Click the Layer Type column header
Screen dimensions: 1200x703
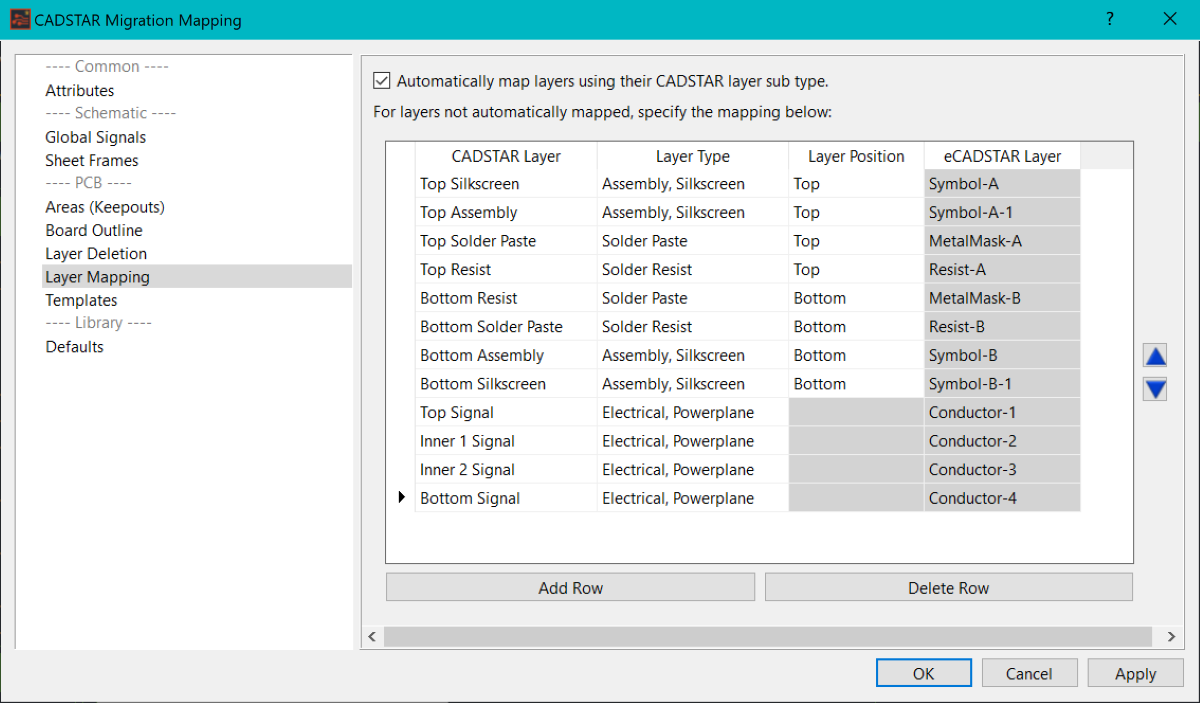693,156
